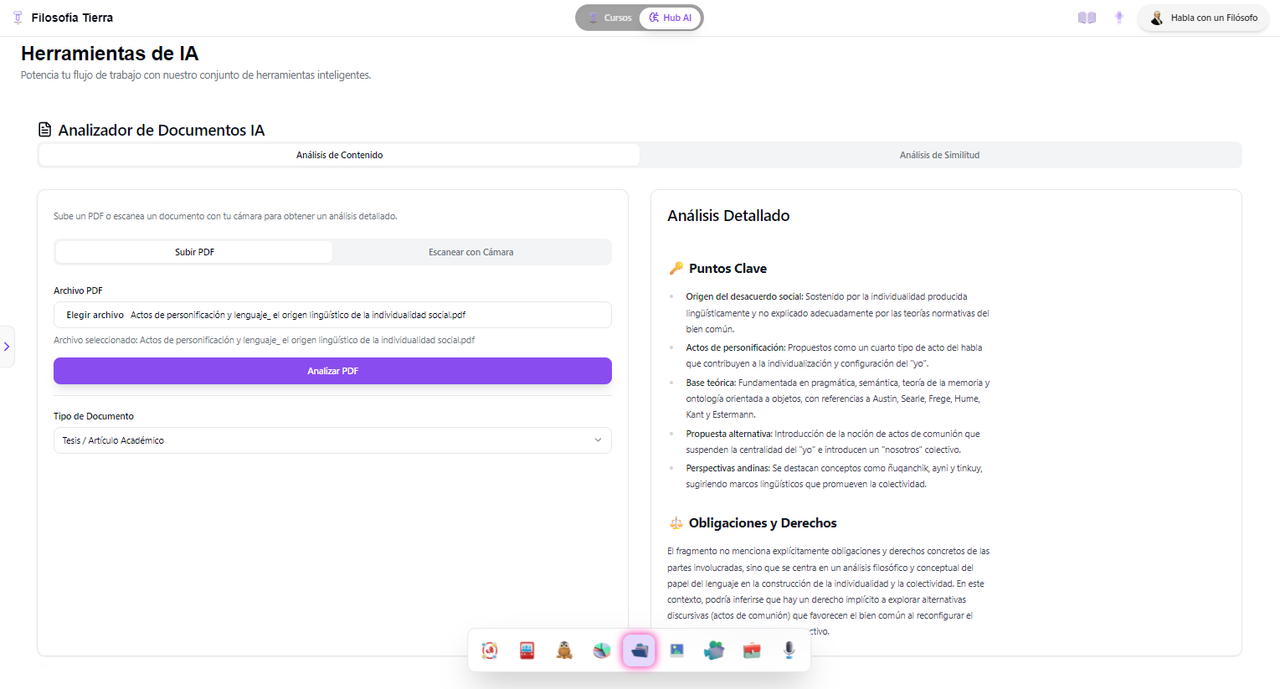Image resolution: width=1280 pixels, height=689 pixels.
Task: Click the open book icon in header
Action: [x=1087, y=18]
